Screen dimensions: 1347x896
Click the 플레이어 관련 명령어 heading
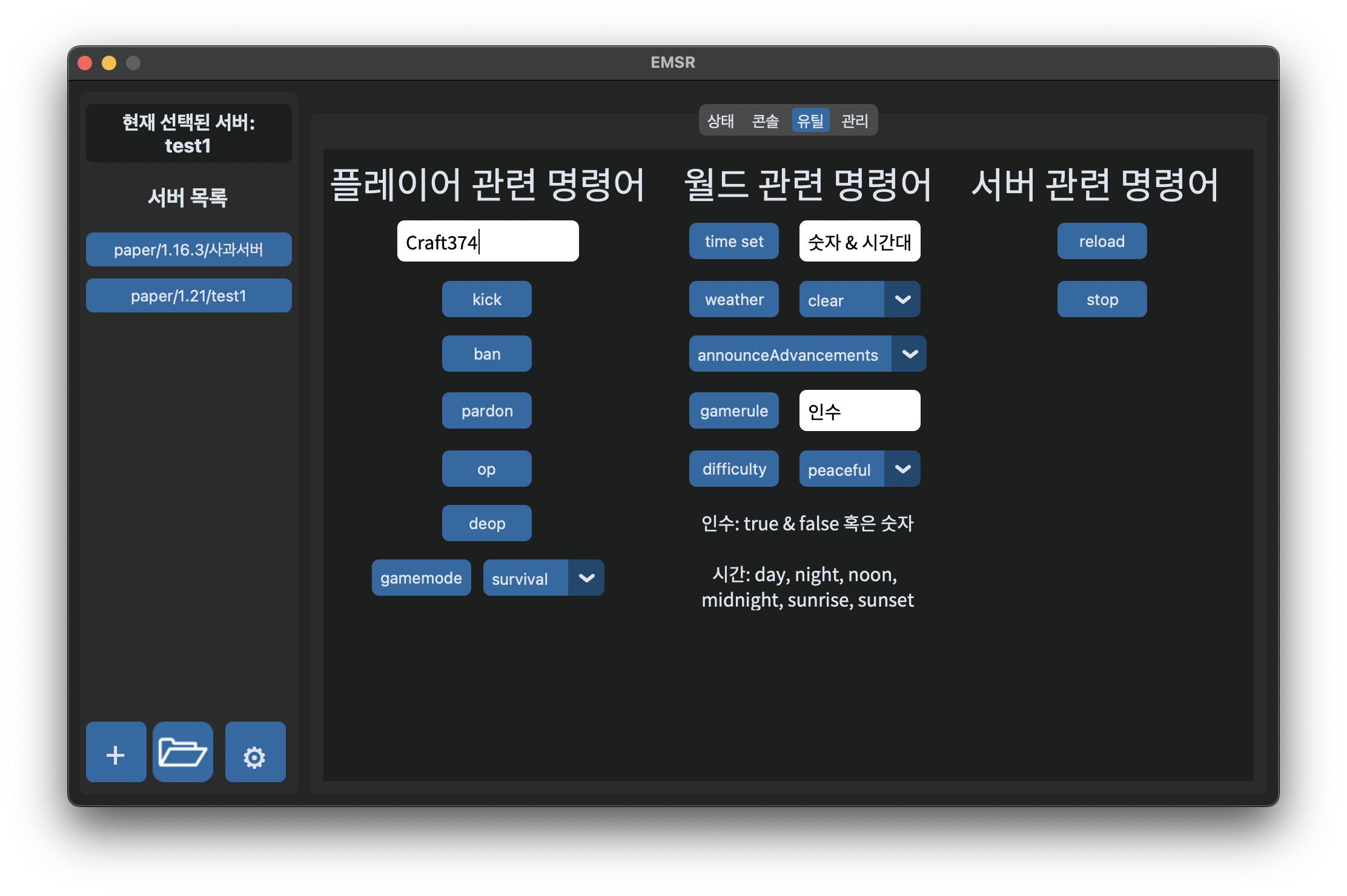pyautogui.click(x=488, y=184)
